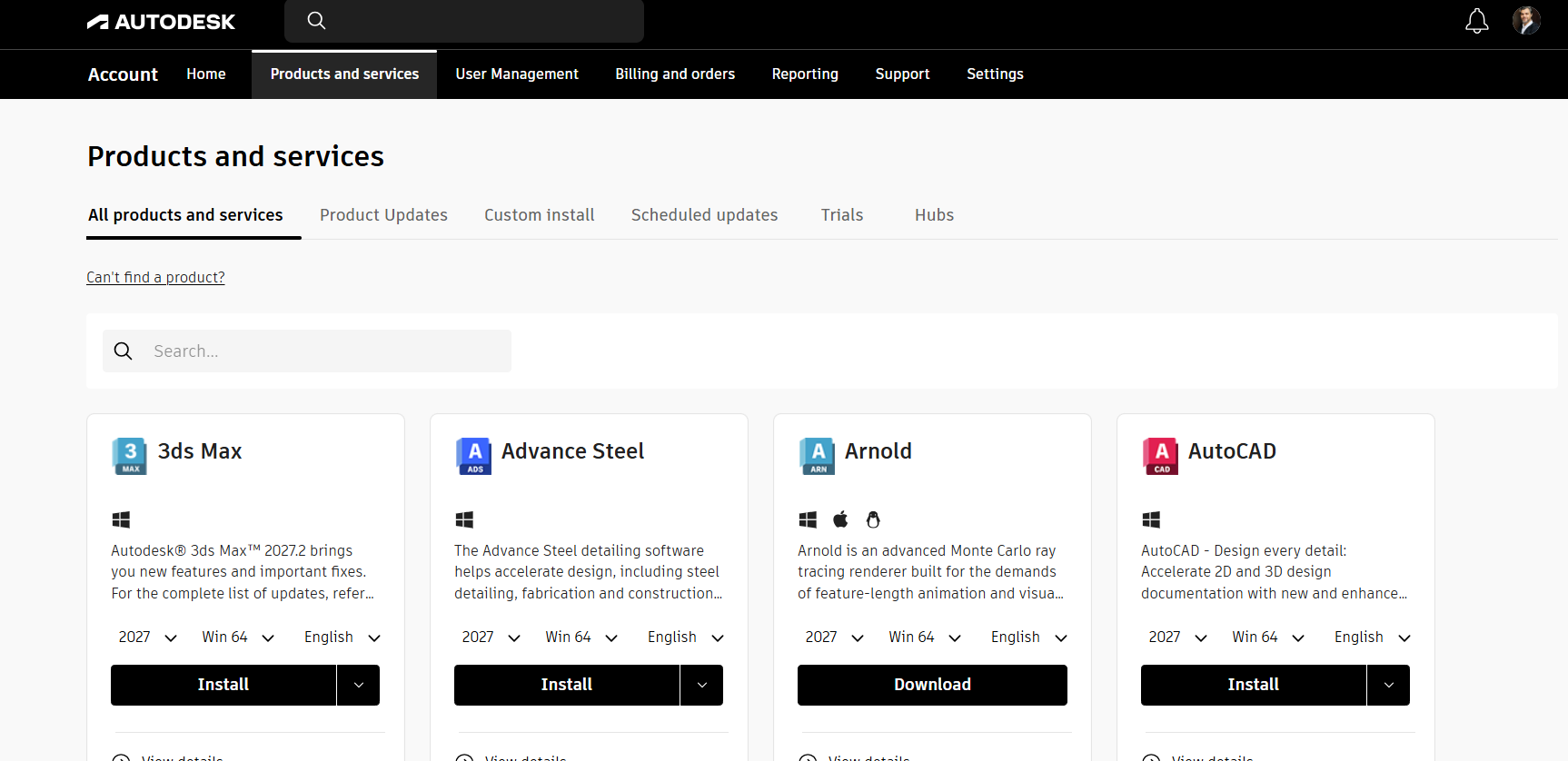
Task: Open User Management section
Action: pos(517,74)
